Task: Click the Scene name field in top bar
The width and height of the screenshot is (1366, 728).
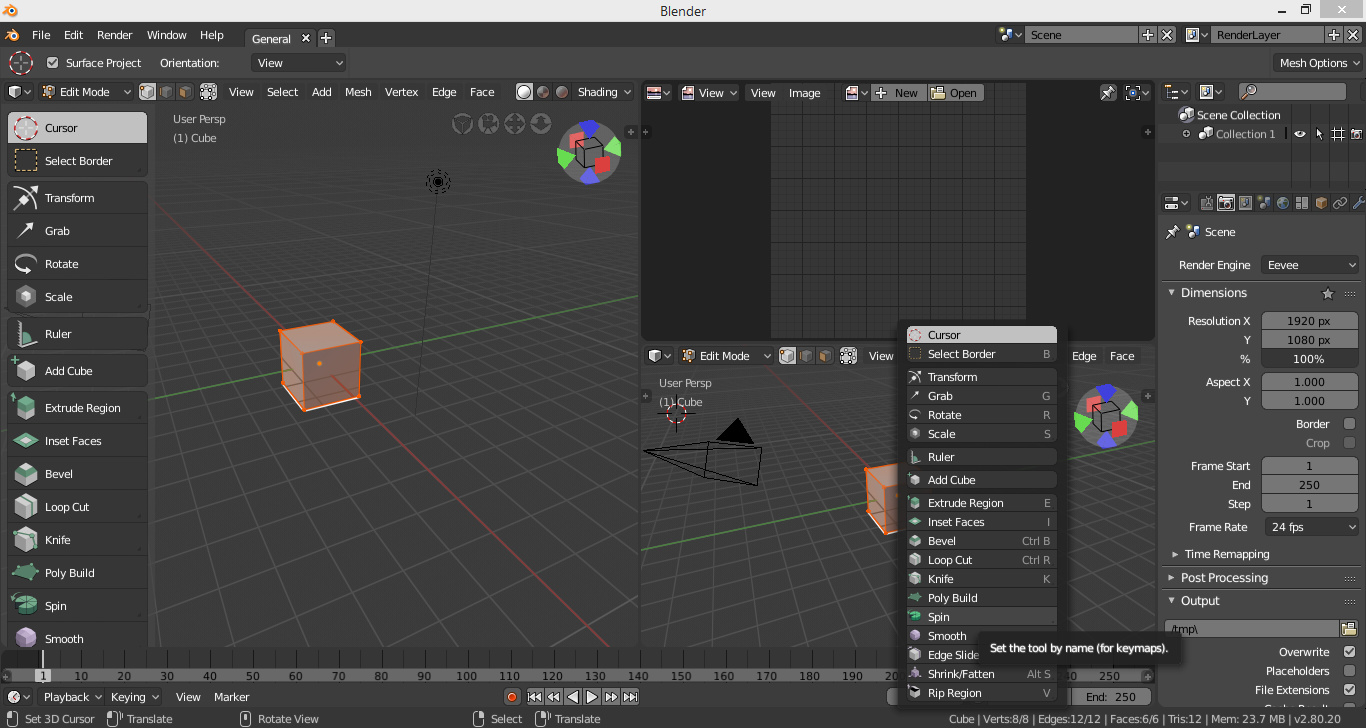Action: 1082,35
